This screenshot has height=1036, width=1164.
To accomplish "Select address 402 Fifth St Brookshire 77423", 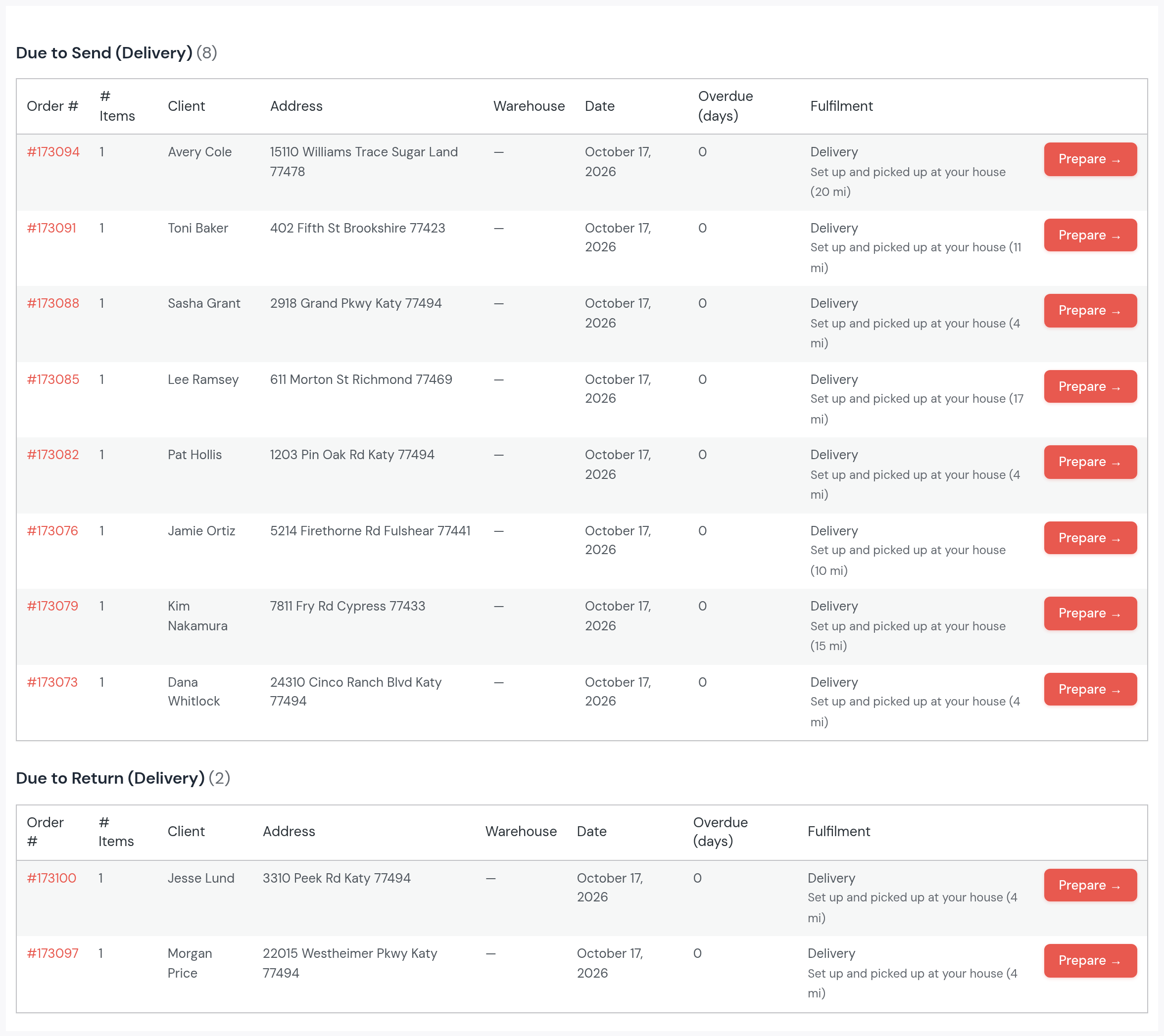I will coord(358,228).
